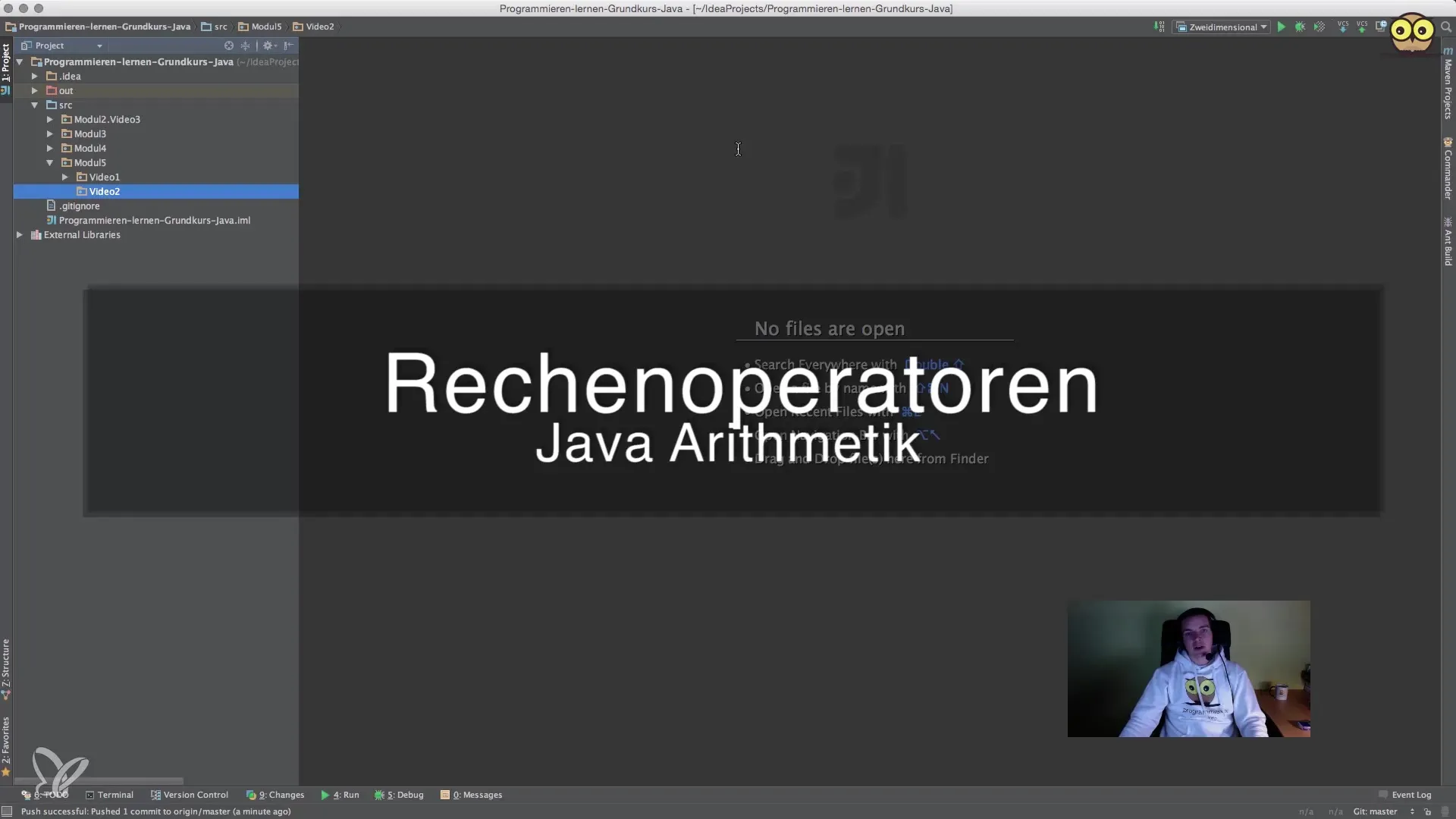Open the Event Log
The height and width of the screenshot is (819, 1456).
click(1405, 795)
